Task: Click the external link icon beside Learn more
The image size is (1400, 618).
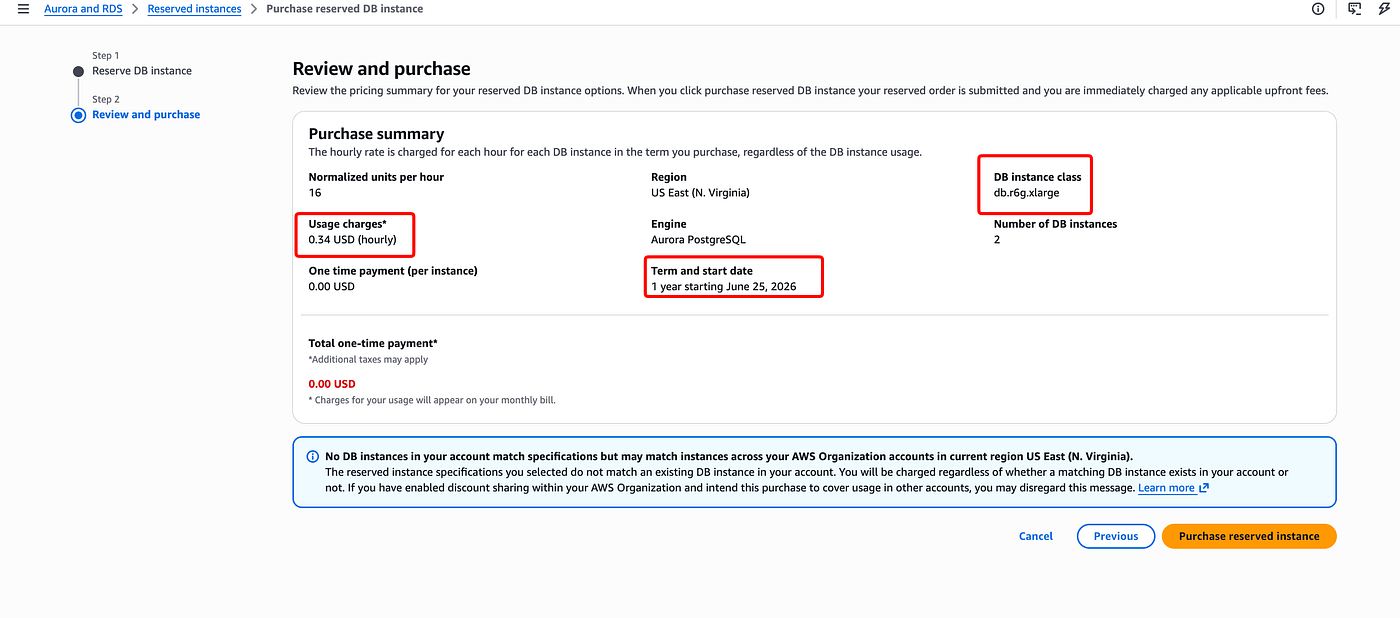Action: click(1204, 488)
